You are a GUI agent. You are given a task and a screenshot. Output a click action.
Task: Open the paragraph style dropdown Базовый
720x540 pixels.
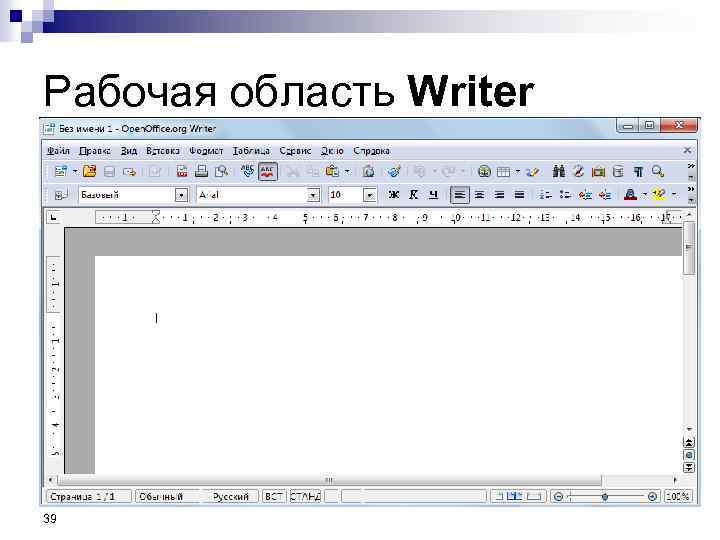[x=181, y=195]
